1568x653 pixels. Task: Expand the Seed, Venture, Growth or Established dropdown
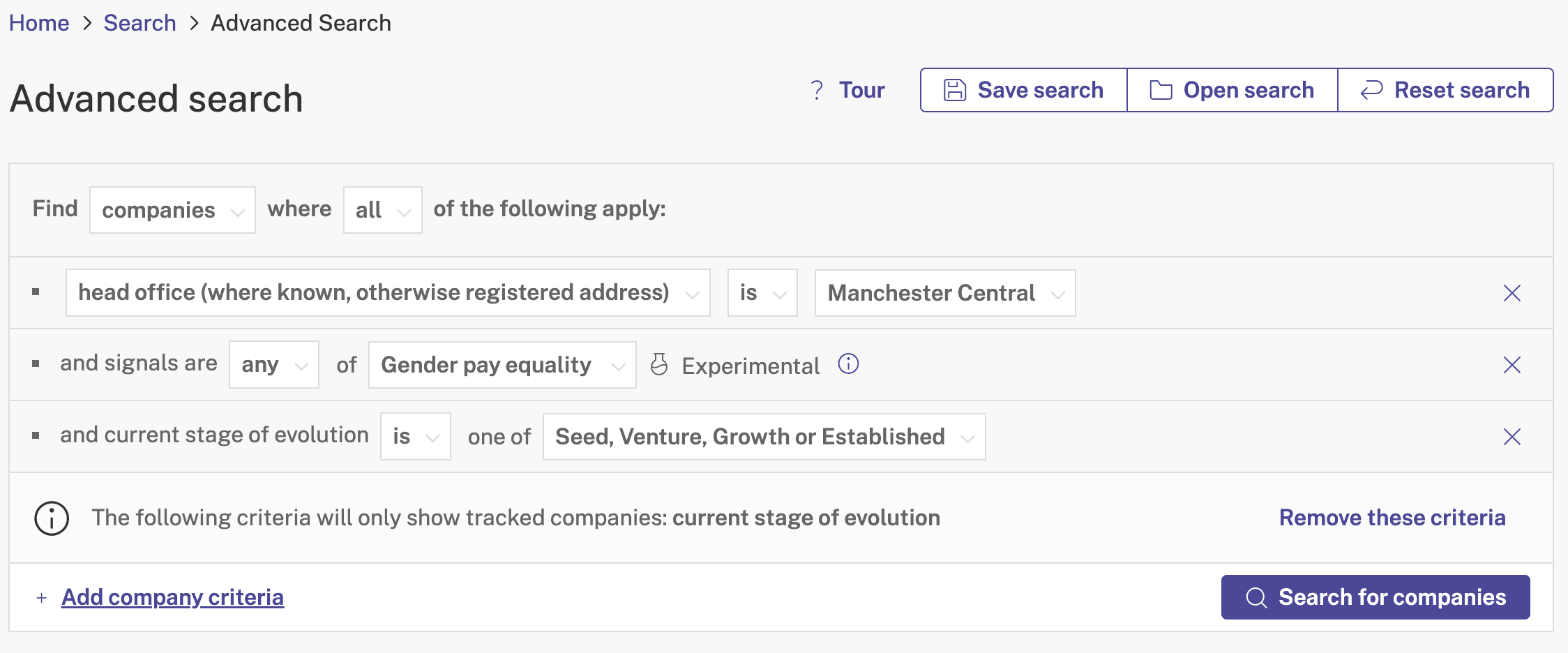(764, 437)
